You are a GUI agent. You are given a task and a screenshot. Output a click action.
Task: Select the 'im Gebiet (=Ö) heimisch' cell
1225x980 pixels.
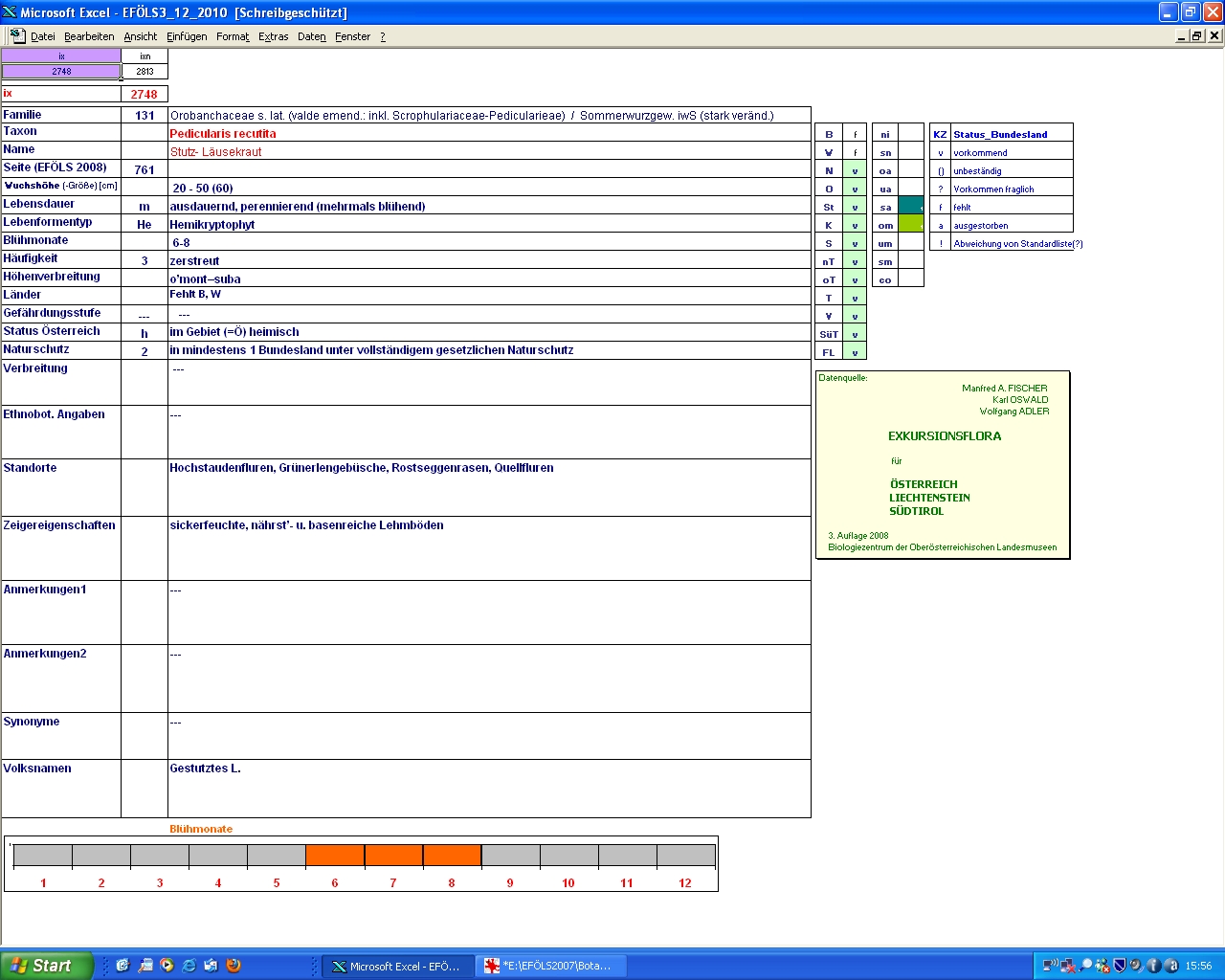tap(489, 332)
